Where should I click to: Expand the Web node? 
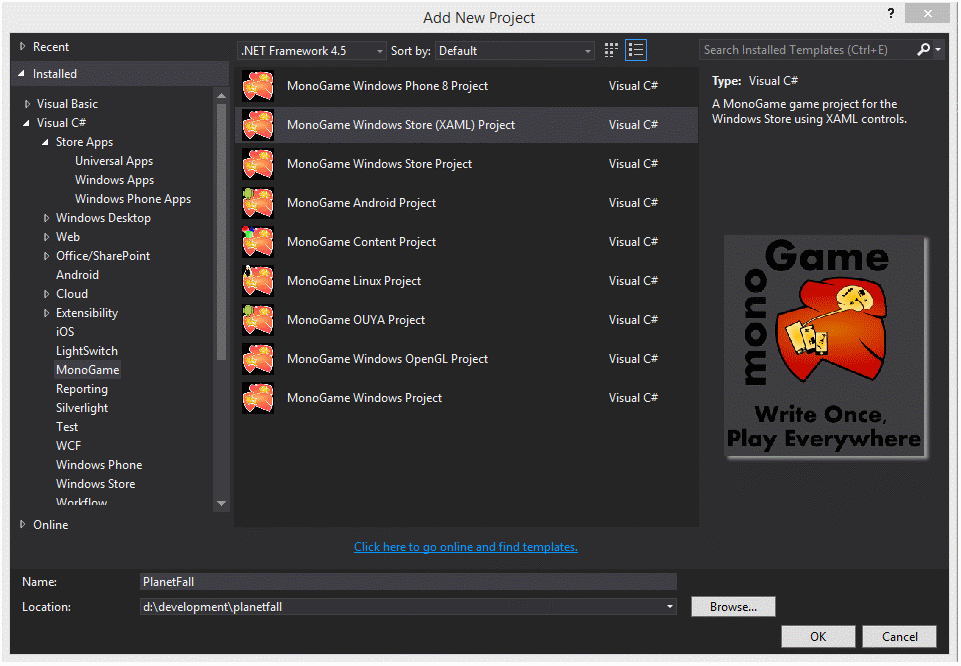(46, 237)
